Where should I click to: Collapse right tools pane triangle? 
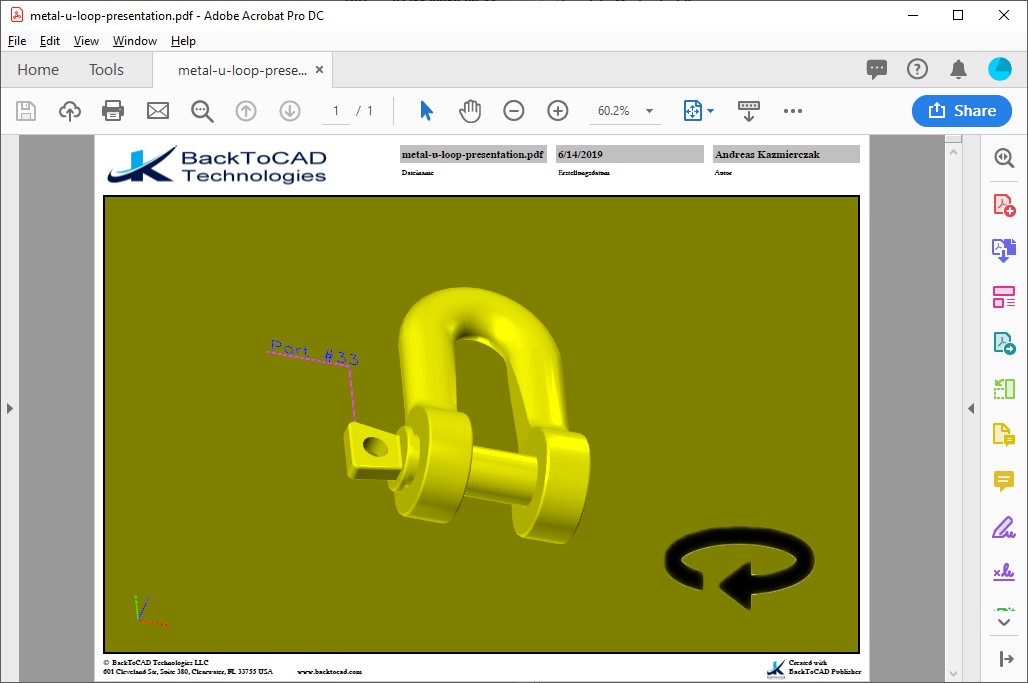(971, 408)
